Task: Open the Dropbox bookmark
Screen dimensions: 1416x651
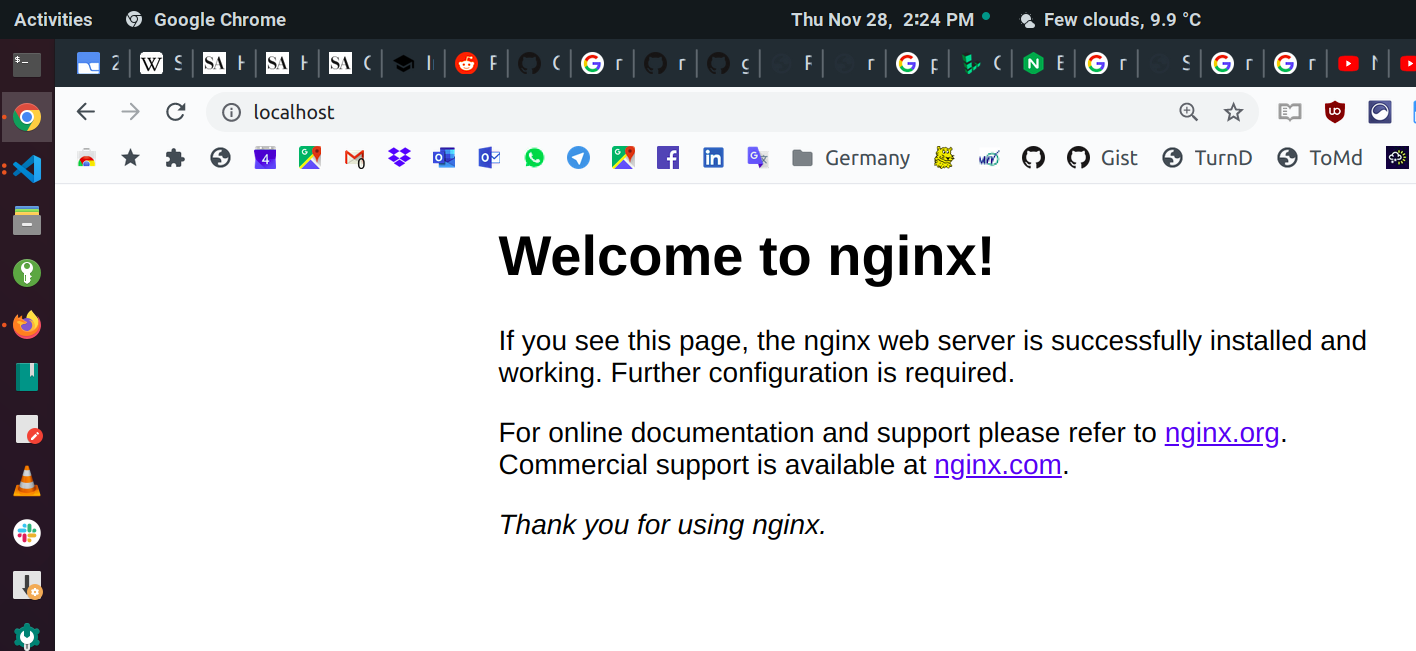Action: [400, 157]
